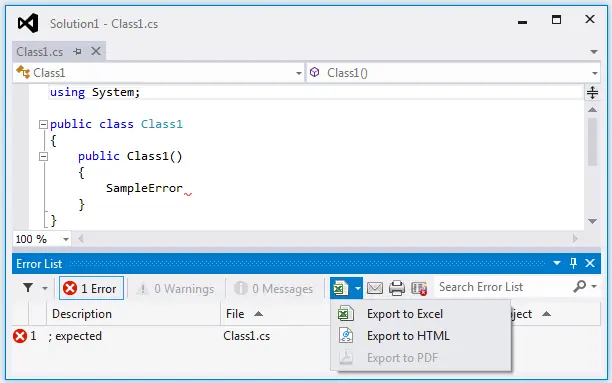The image size is (612, 383).
Task: Minimize the Visual Studio window
Action: click(522, 22)
